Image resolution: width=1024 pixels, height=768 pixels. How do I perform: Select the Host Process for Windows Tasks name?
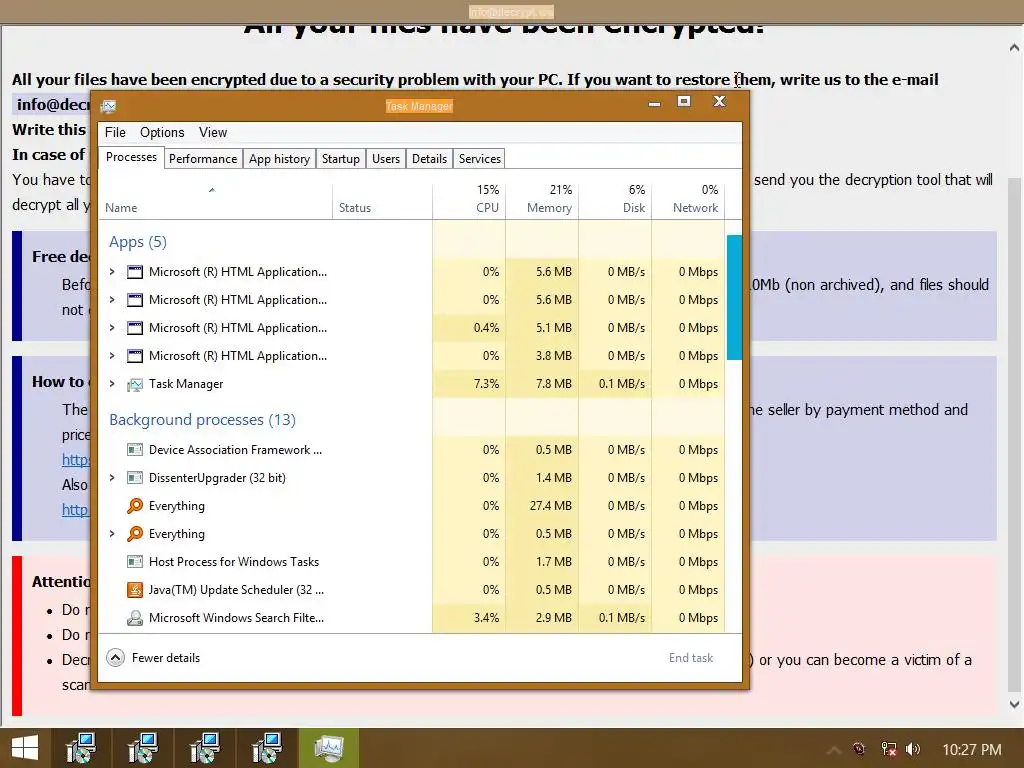pyautogui.click(x=234, y=562)
